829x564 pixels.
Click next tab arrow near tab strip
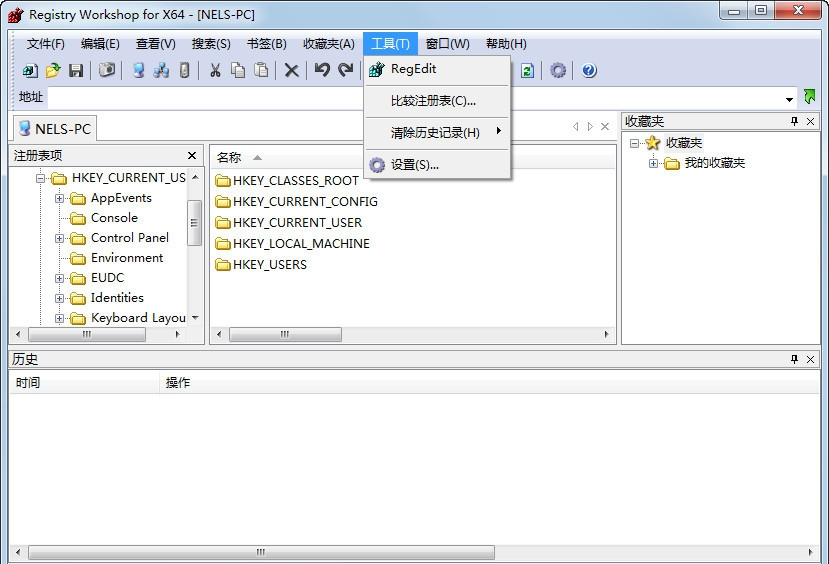(x=590, y=126)
